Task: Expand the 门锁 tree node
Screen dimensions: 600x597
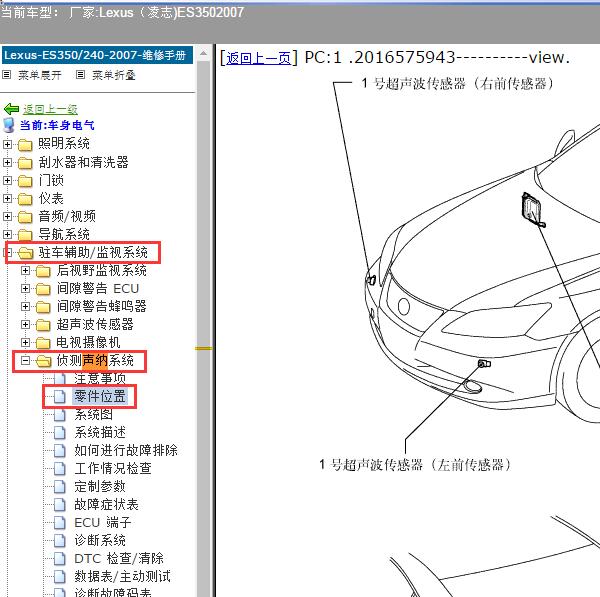Action: 7,180
